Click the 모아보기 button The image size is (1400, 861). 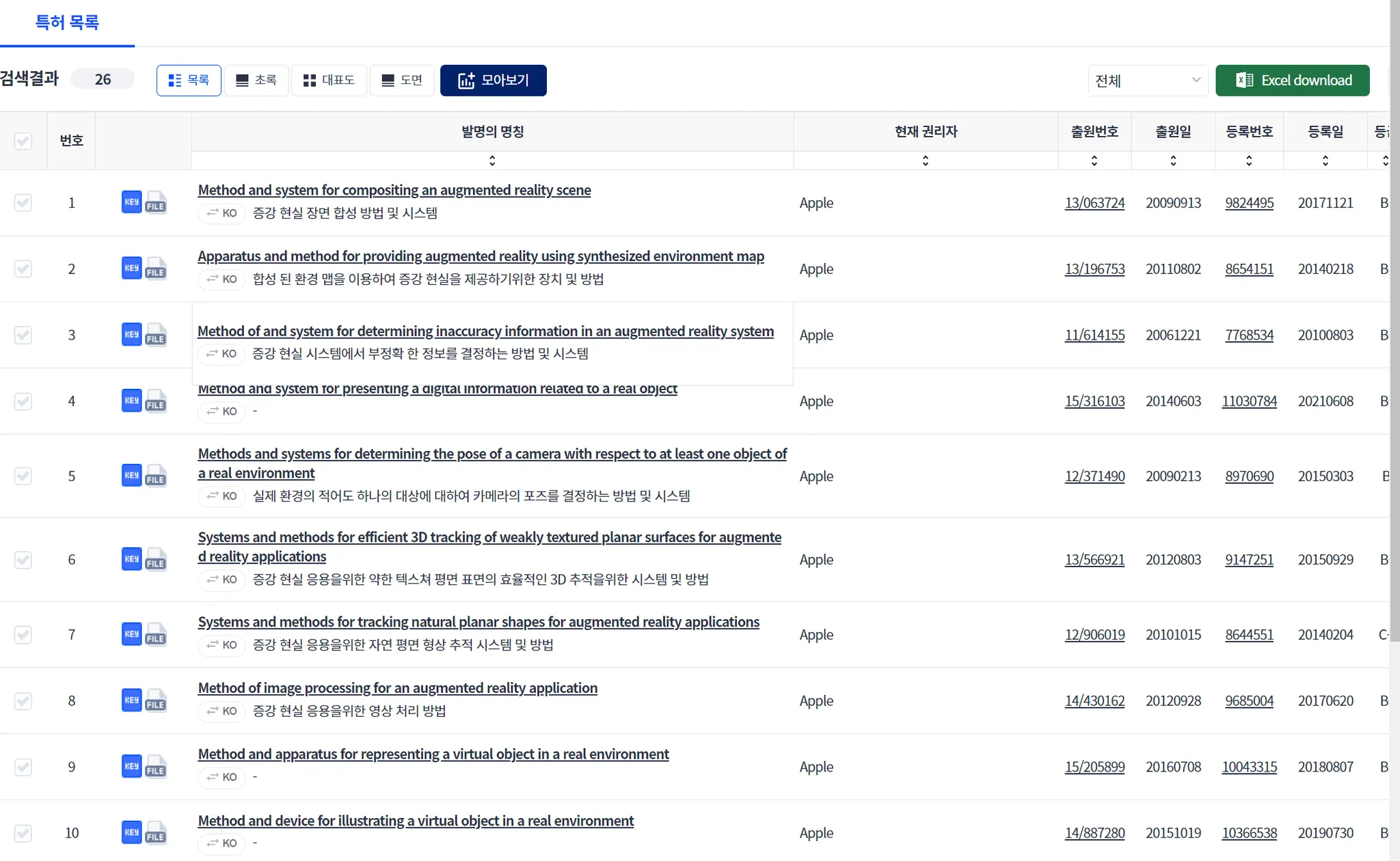[x=493, y=81]
